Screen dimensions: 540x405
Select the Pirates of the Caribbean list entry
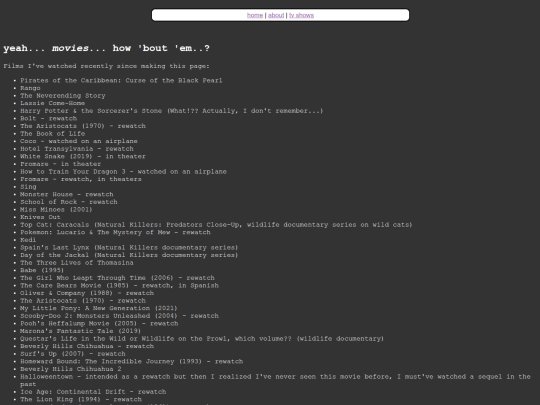[x=121, y=81]
